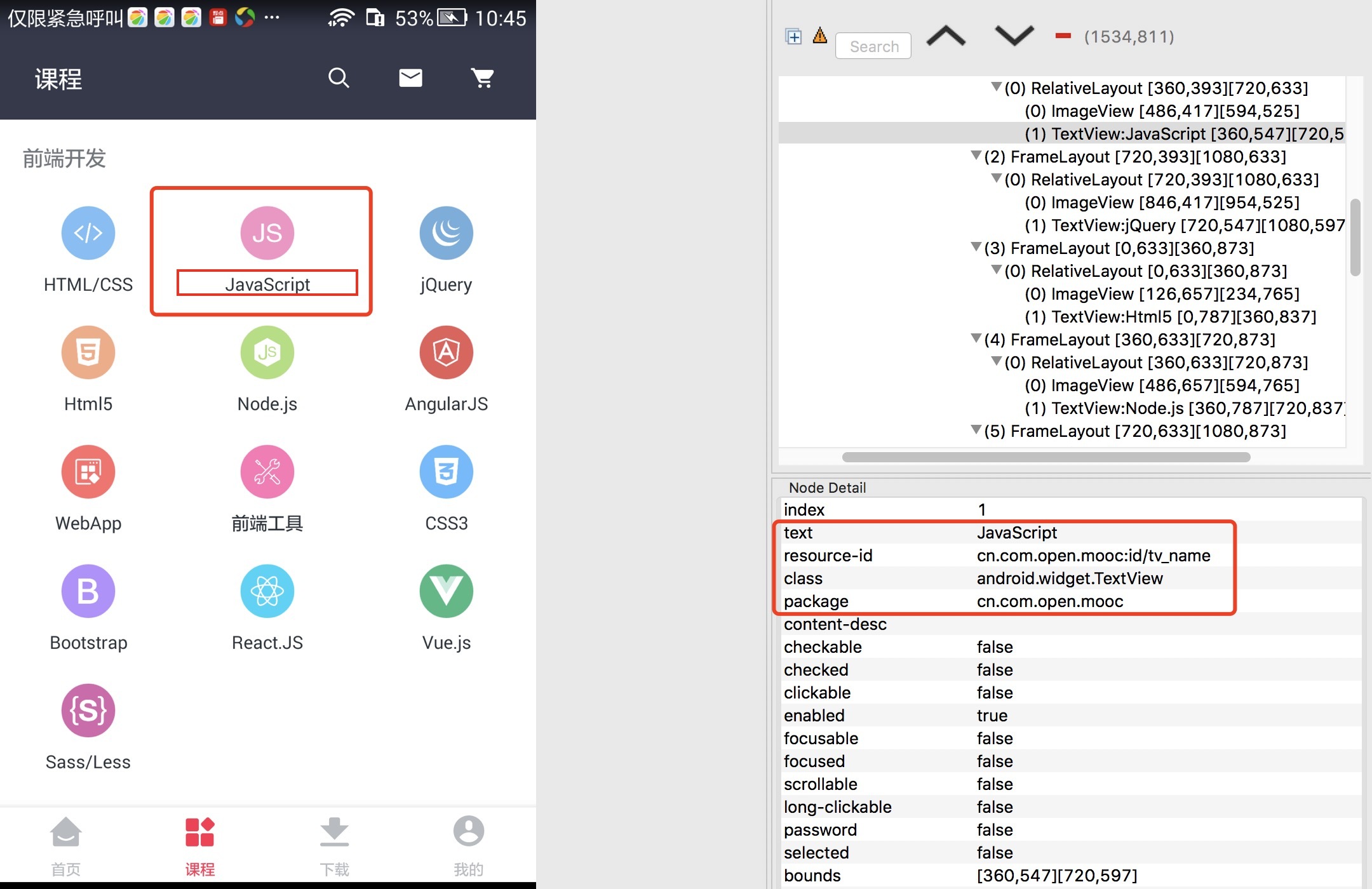Screen dimensions: 1372x889
Task: Tap the 前端工具 tools icon
Action: tap(267, 472)
